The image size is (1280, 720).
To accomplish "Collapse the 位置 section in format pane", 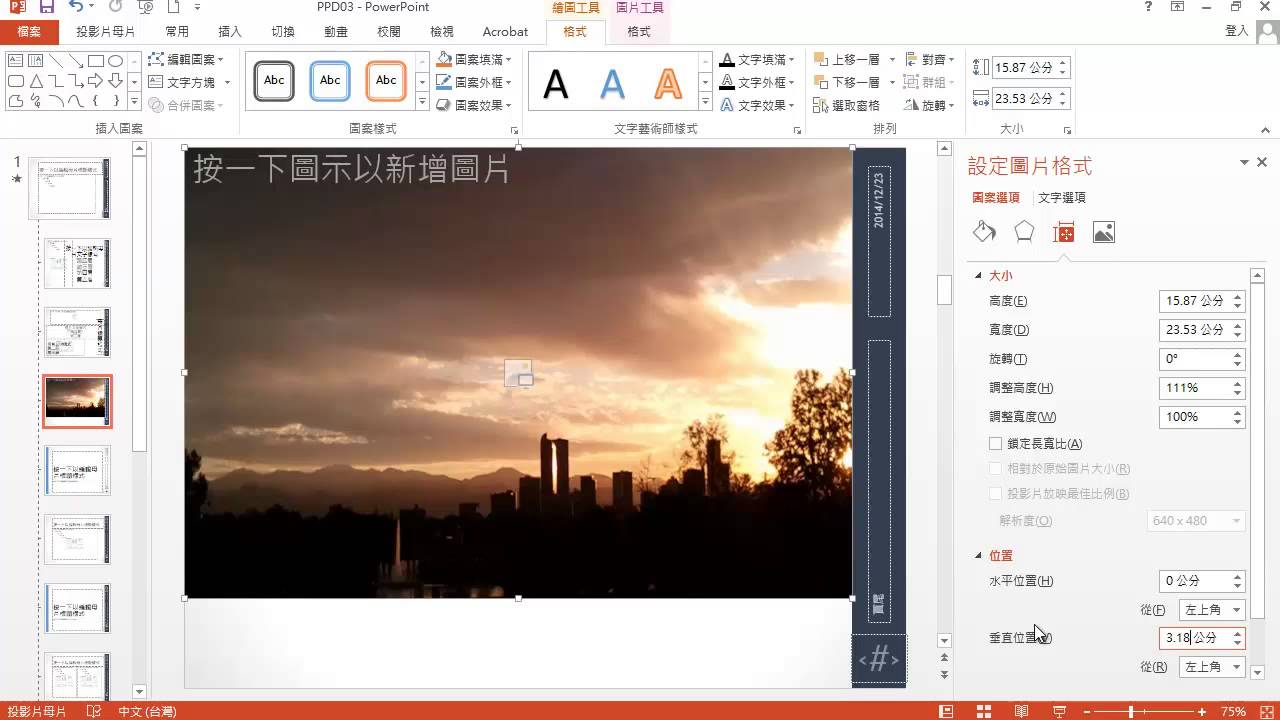I will point(978,555).
